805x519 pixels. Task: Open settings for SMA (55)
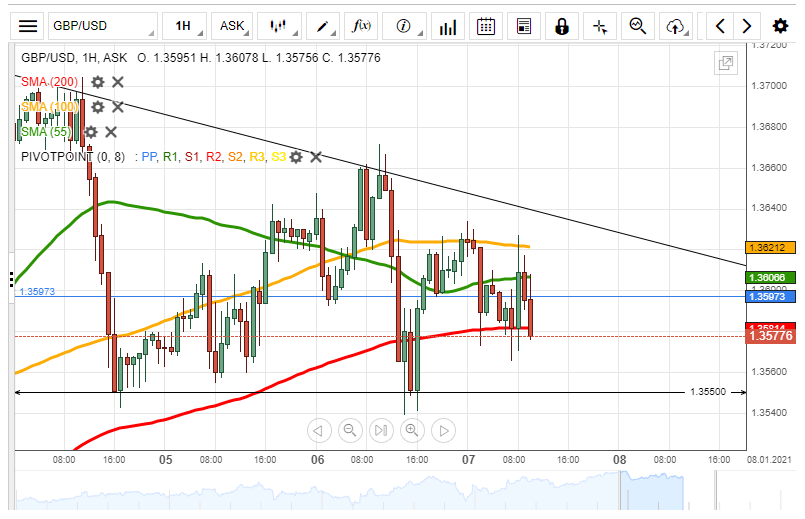(x=91, y=132)
